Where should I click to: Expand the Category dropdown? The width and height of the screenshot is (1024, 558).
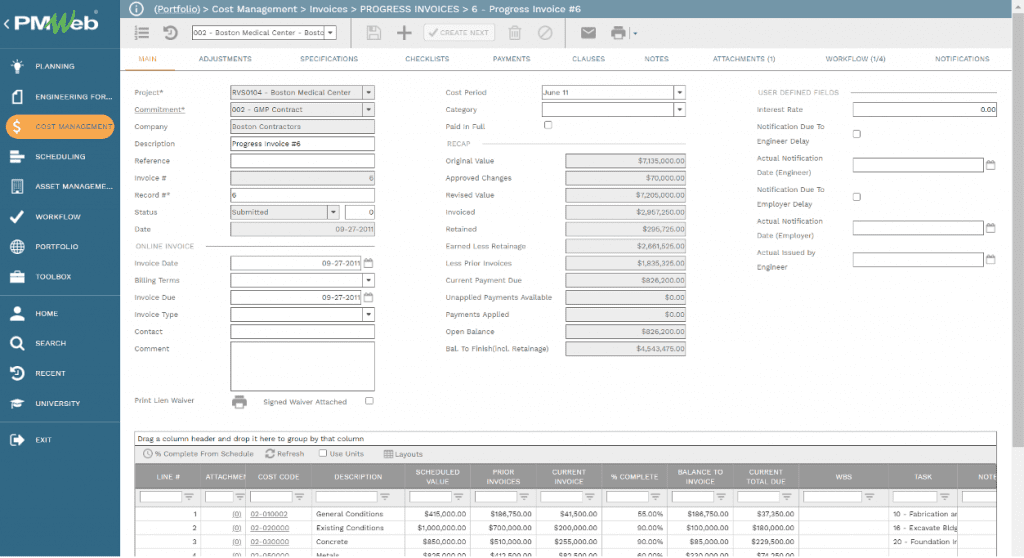(x=679, y=110)
